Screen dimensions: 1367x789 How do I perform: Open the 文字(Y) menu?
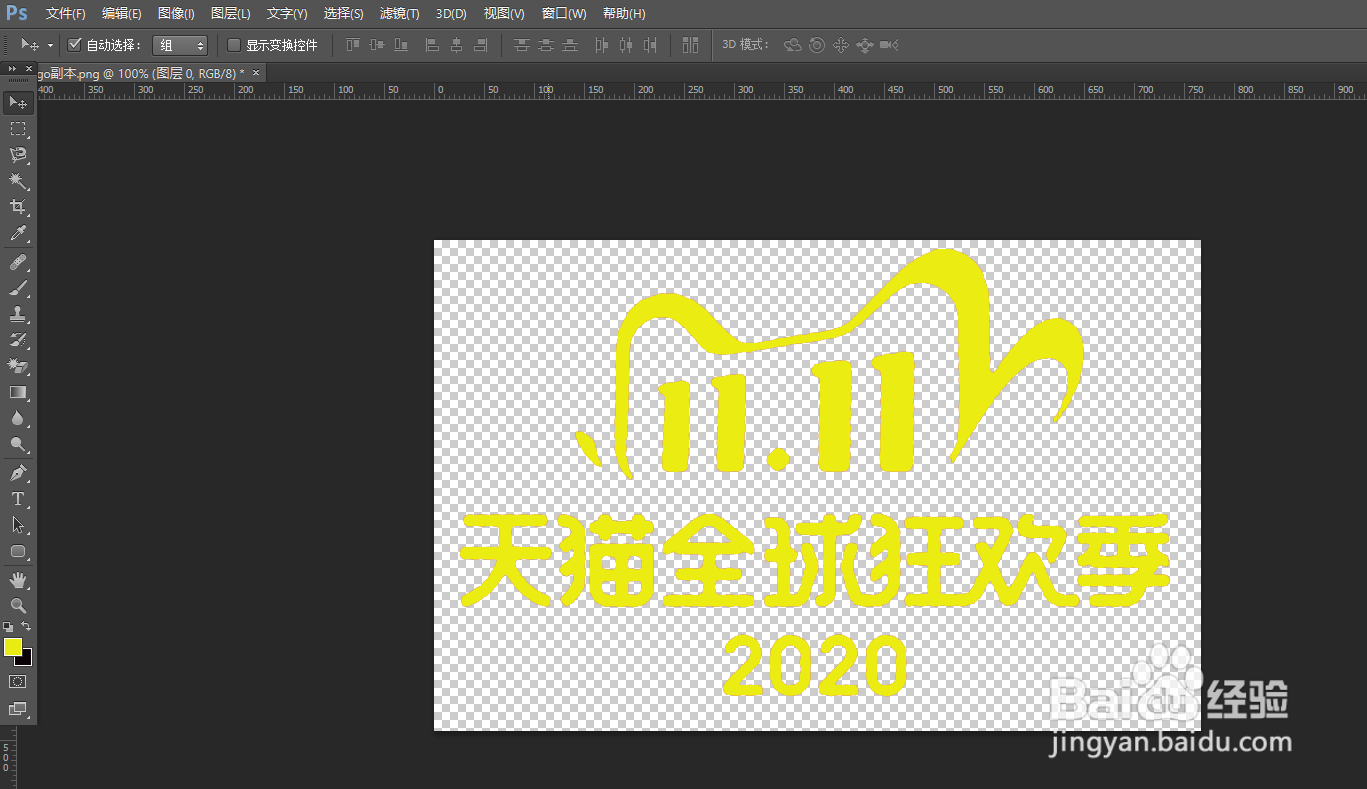[x=287, y=14]
